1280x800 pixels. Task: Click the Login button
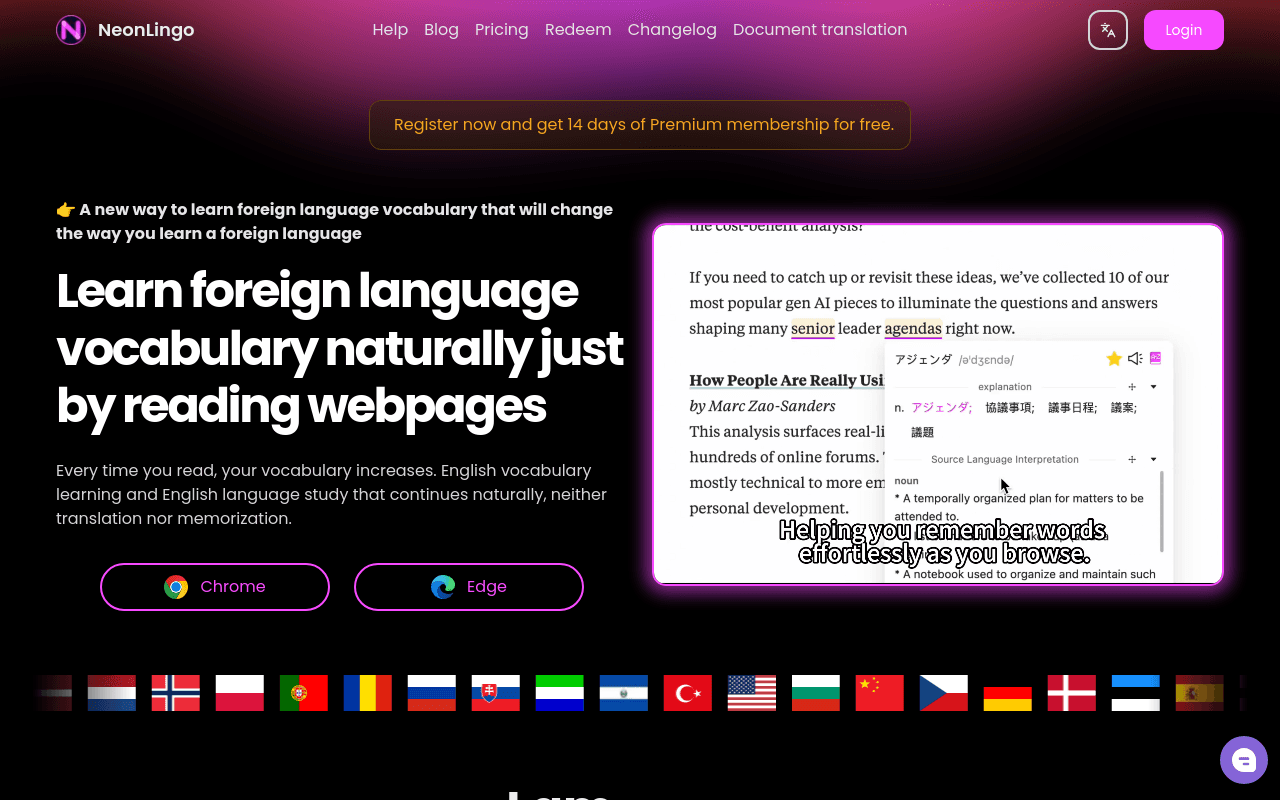click(x=1184, y=30)
